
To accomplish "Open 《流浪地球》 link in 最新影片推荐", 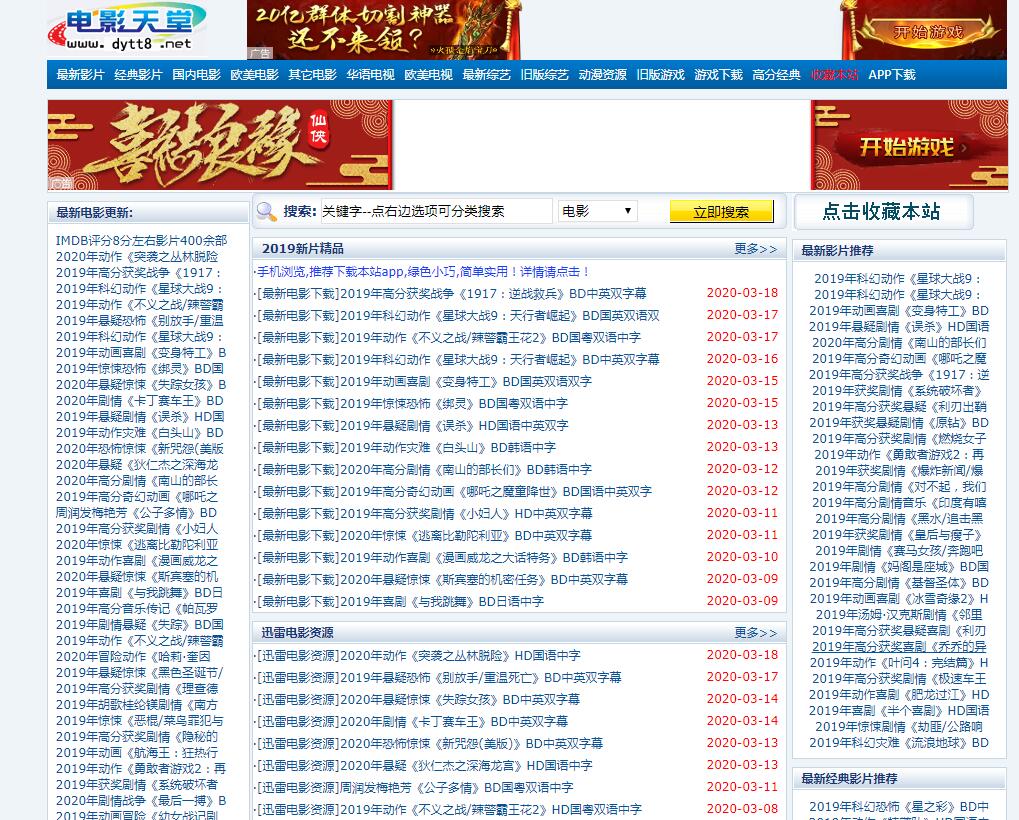I will point(899,743).
